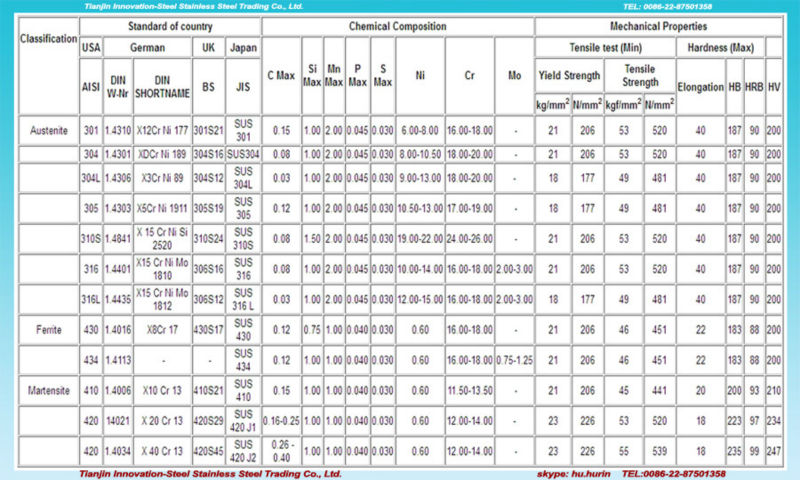Select the 'Yield Strength' header
The height and width of the screenshot is (480, 800).
(x=569, y=75)
